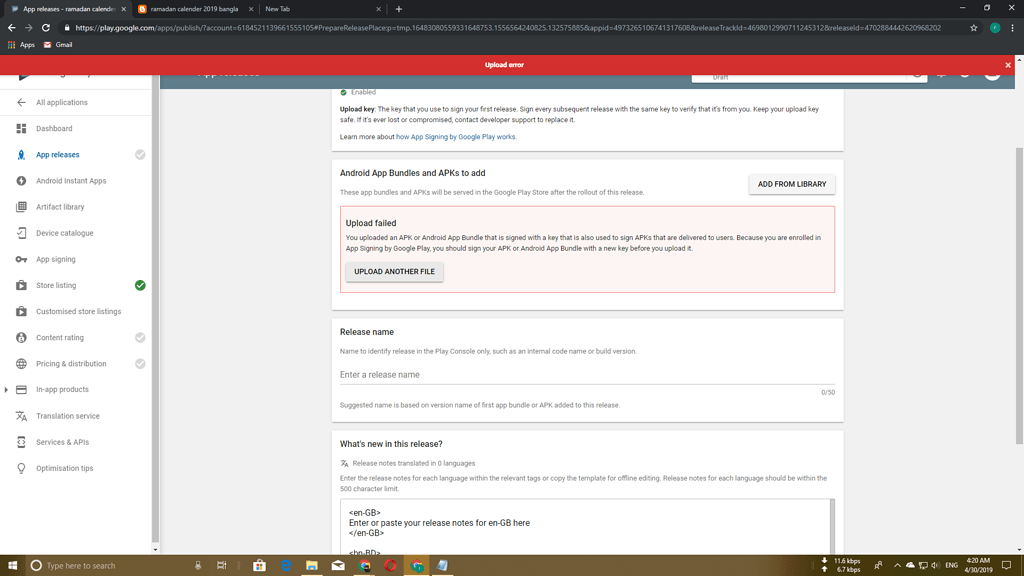1024x576 pixels.
Task: Click the release name input field
Action: pyautogui.click(x=587, y=375)
